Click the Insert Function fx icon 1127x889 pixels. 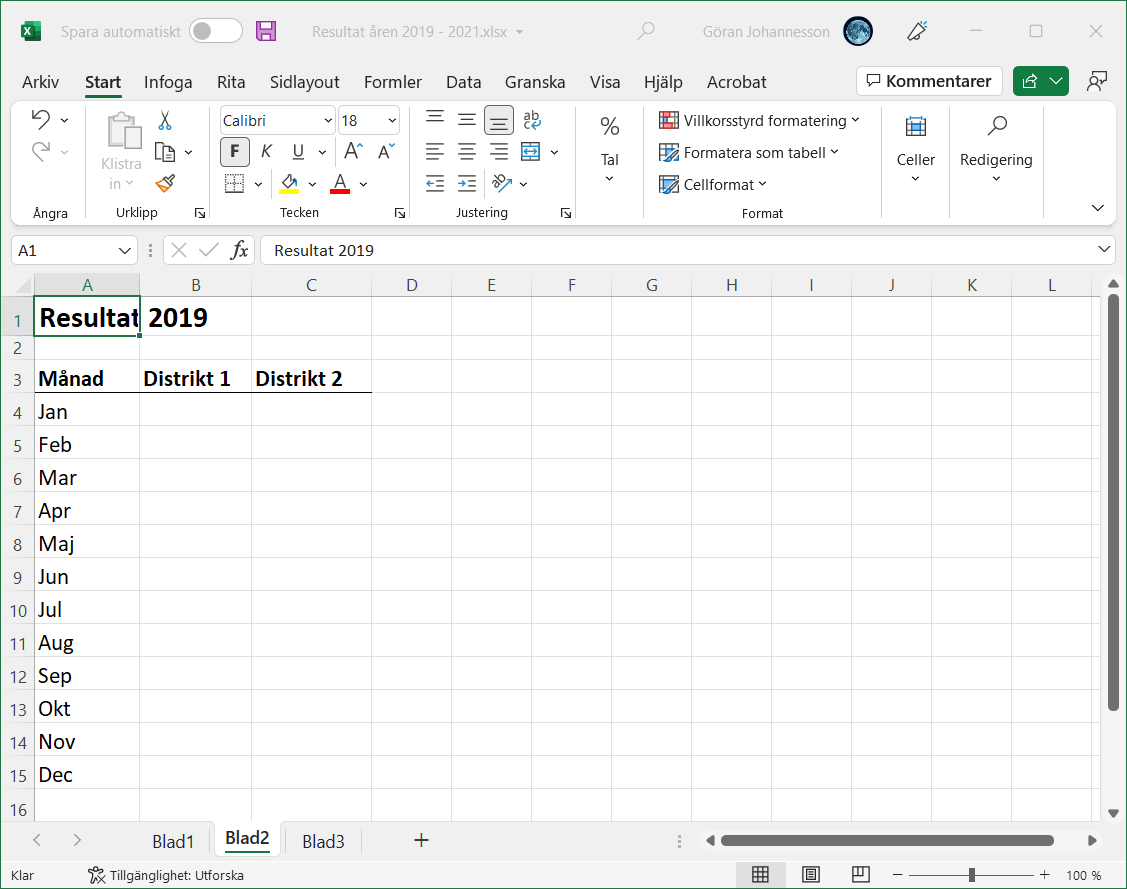pos(239,250)
